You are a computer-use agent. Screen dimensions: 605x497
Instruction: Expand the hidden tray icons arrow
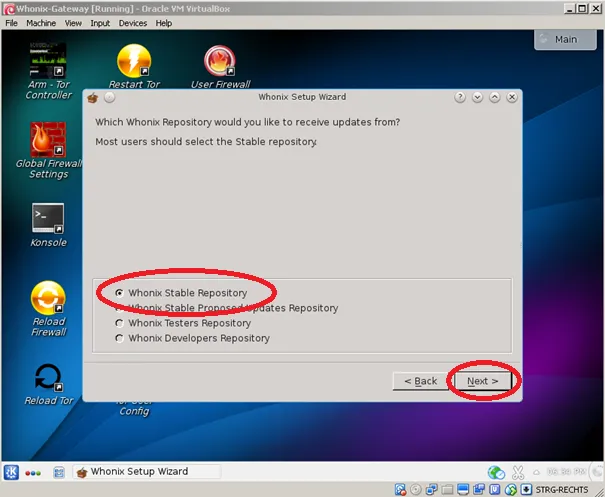[537, 472]
